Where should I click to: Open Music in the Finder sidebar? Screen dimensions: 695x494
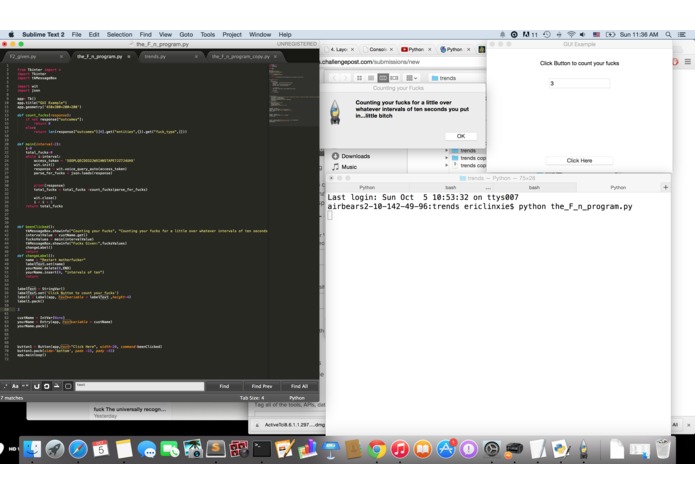point(344,167)
